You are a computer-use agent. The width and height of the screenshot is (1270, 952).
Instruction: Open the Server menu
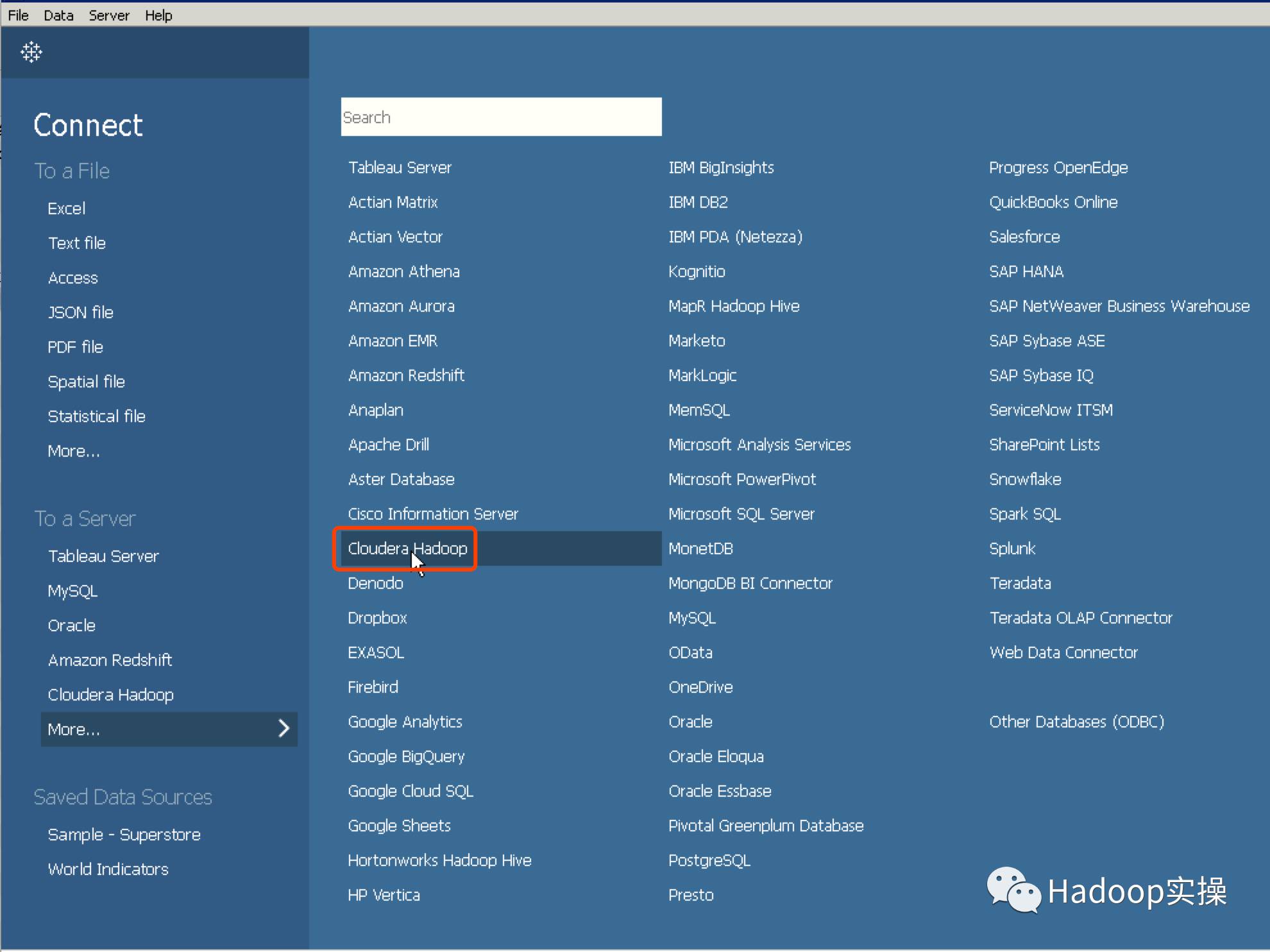coord(109,15)
